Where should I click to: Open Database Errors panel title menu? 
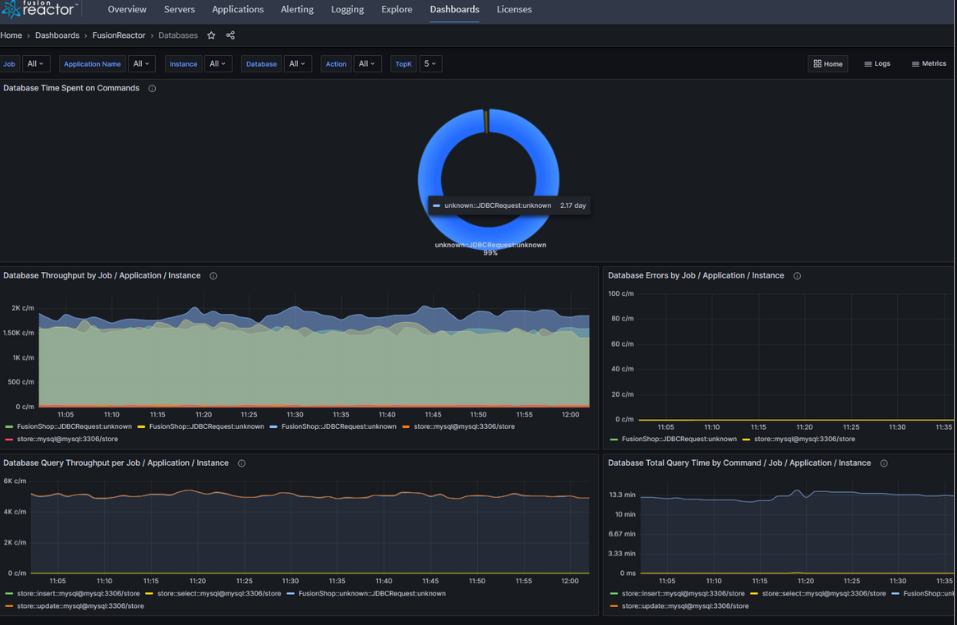click(696, 276)
